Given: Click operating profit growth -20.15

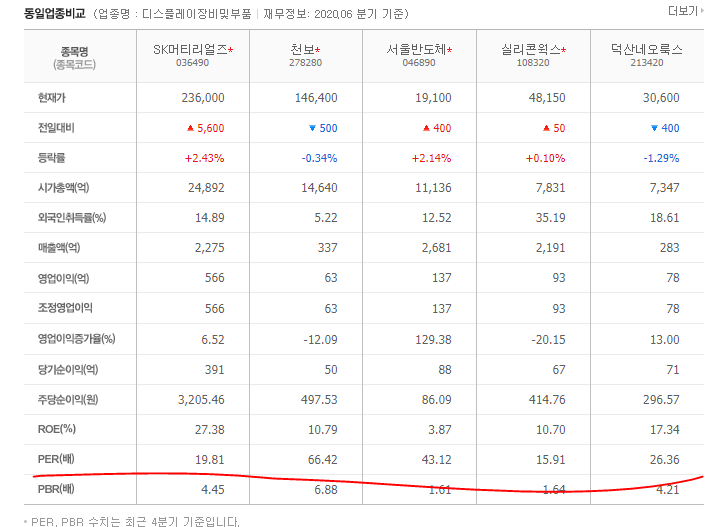Looking at the screenshot, I should click(548, 340).
